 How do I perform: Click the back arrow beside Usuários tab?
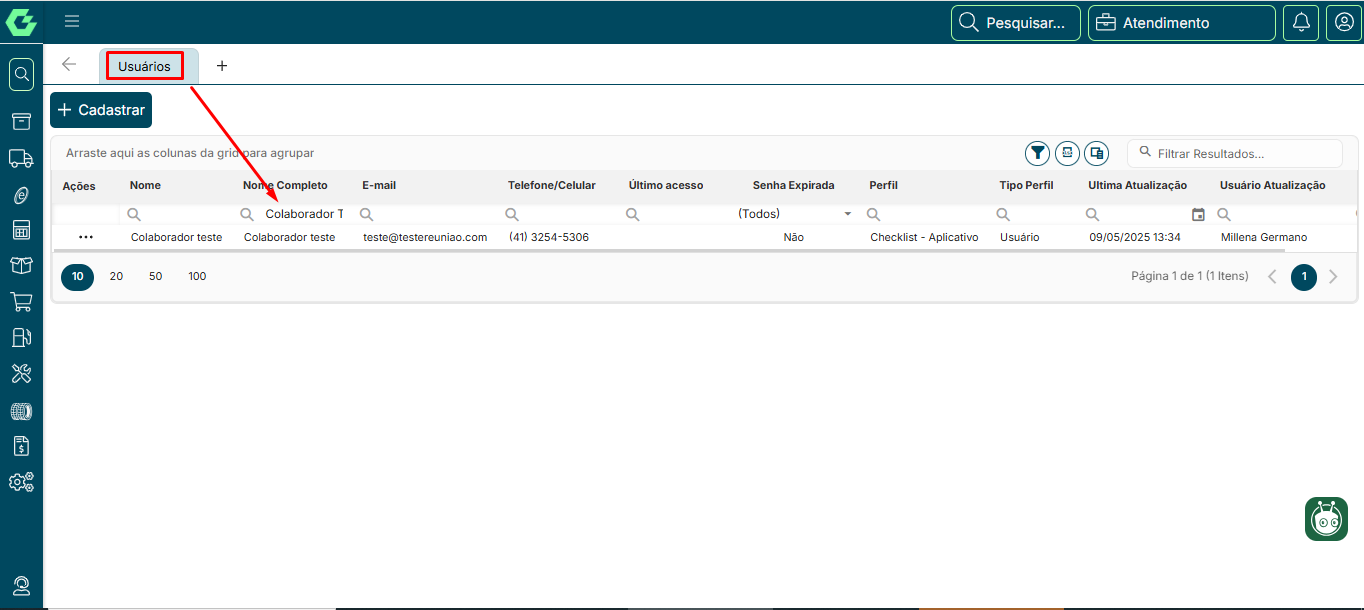[69, 65]
